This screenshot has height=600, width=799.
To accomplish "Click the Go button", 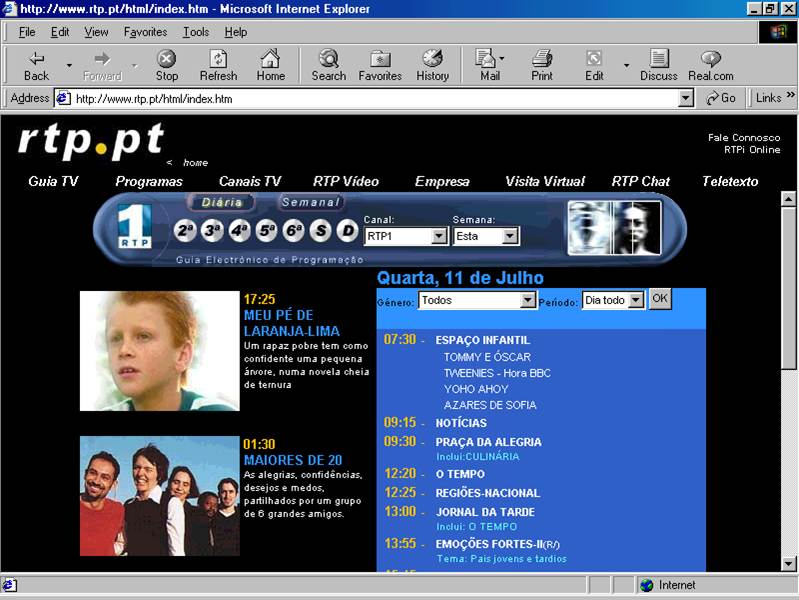I will tap(721, 98).
